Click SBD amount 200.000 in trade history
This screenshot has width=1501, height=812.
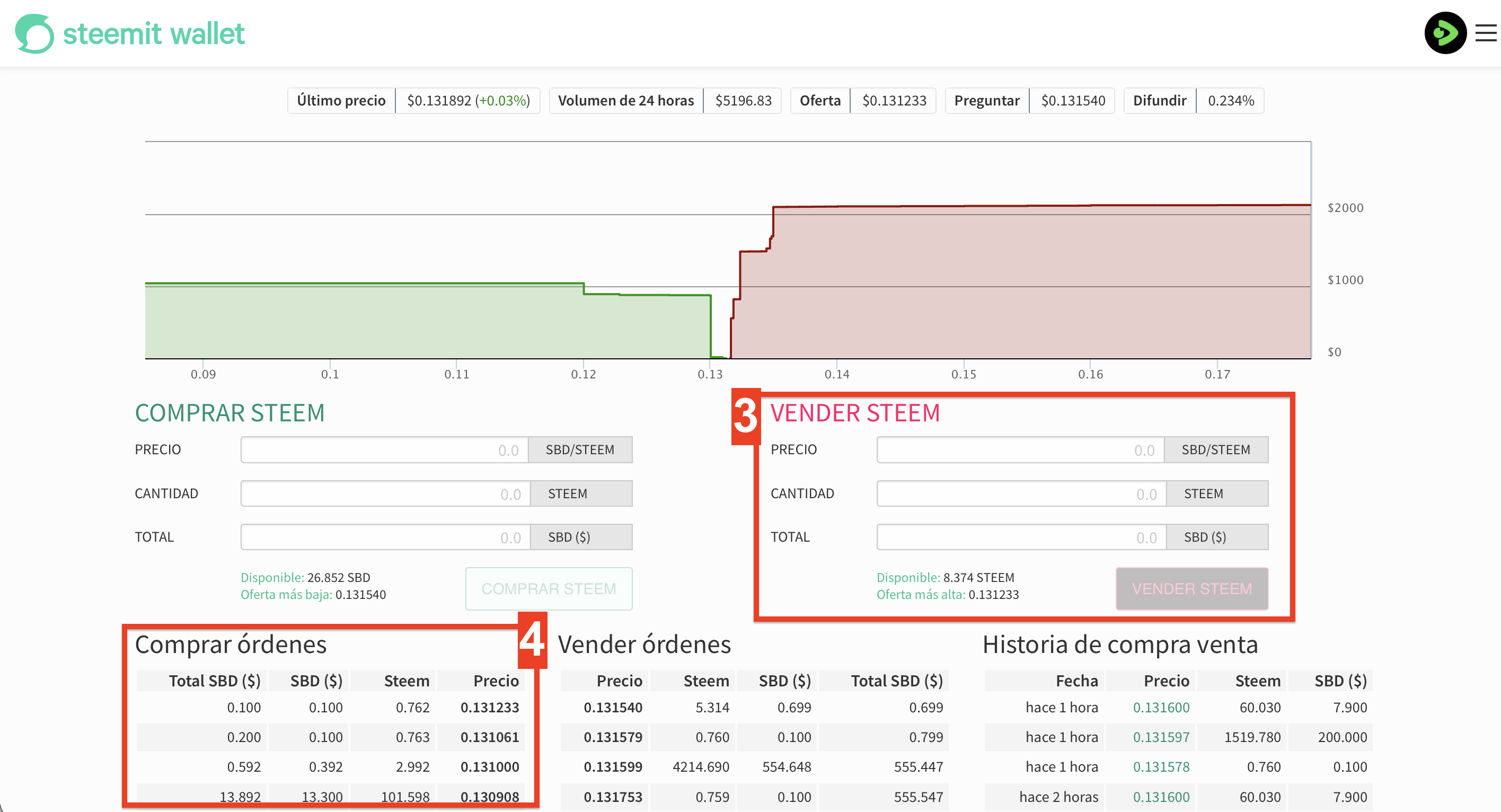[x=1343, y=737]
